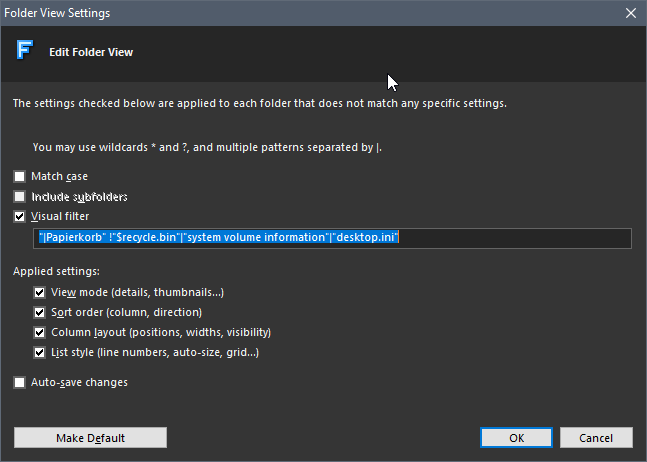The width and height of the screenshot is (647, 462).
Task: Uncheck the Visual filter checkbox
Action: [20, 216]
